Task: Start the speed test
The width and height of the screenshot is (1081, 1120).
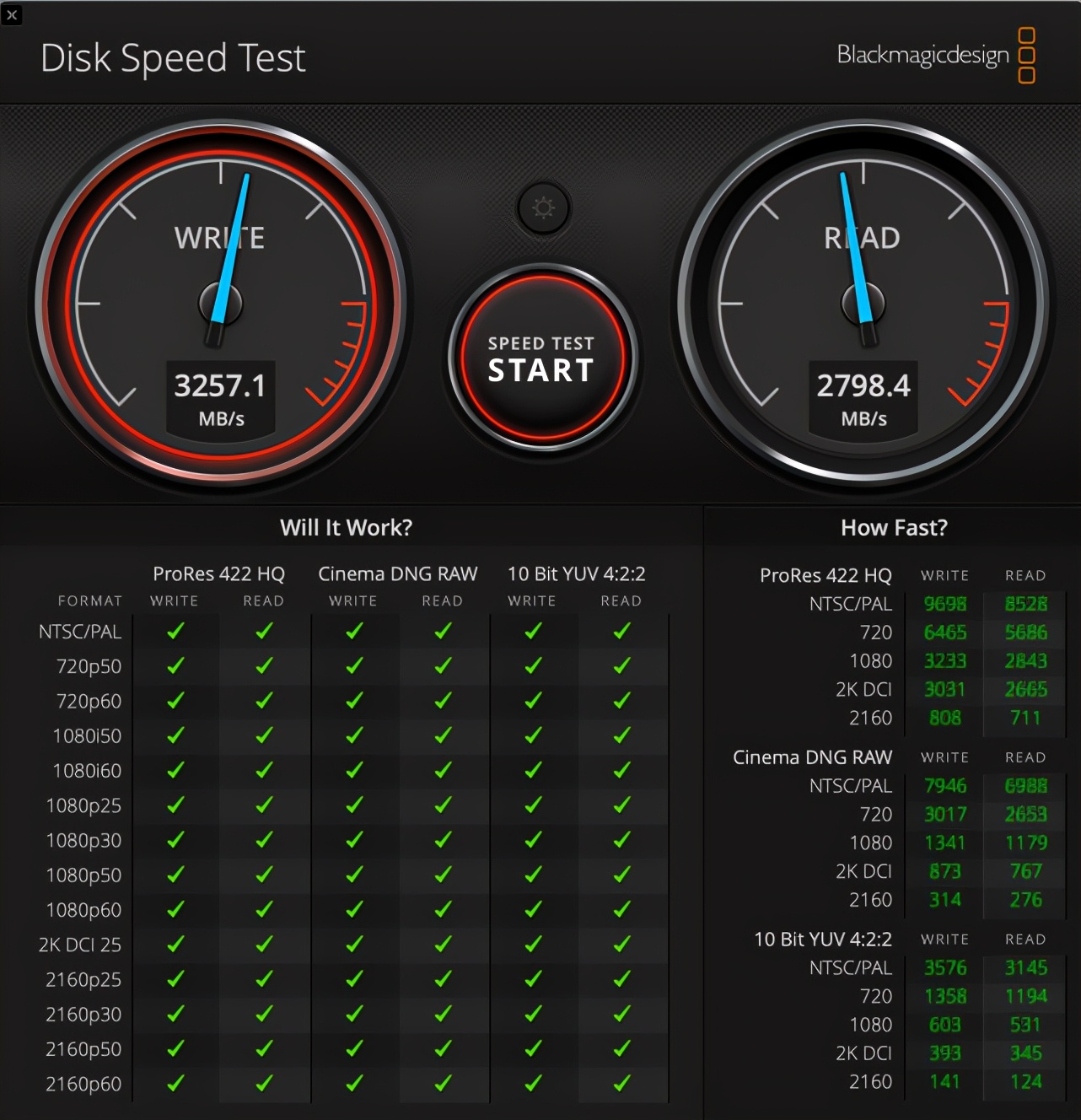Action: click(x=541, y=358)
